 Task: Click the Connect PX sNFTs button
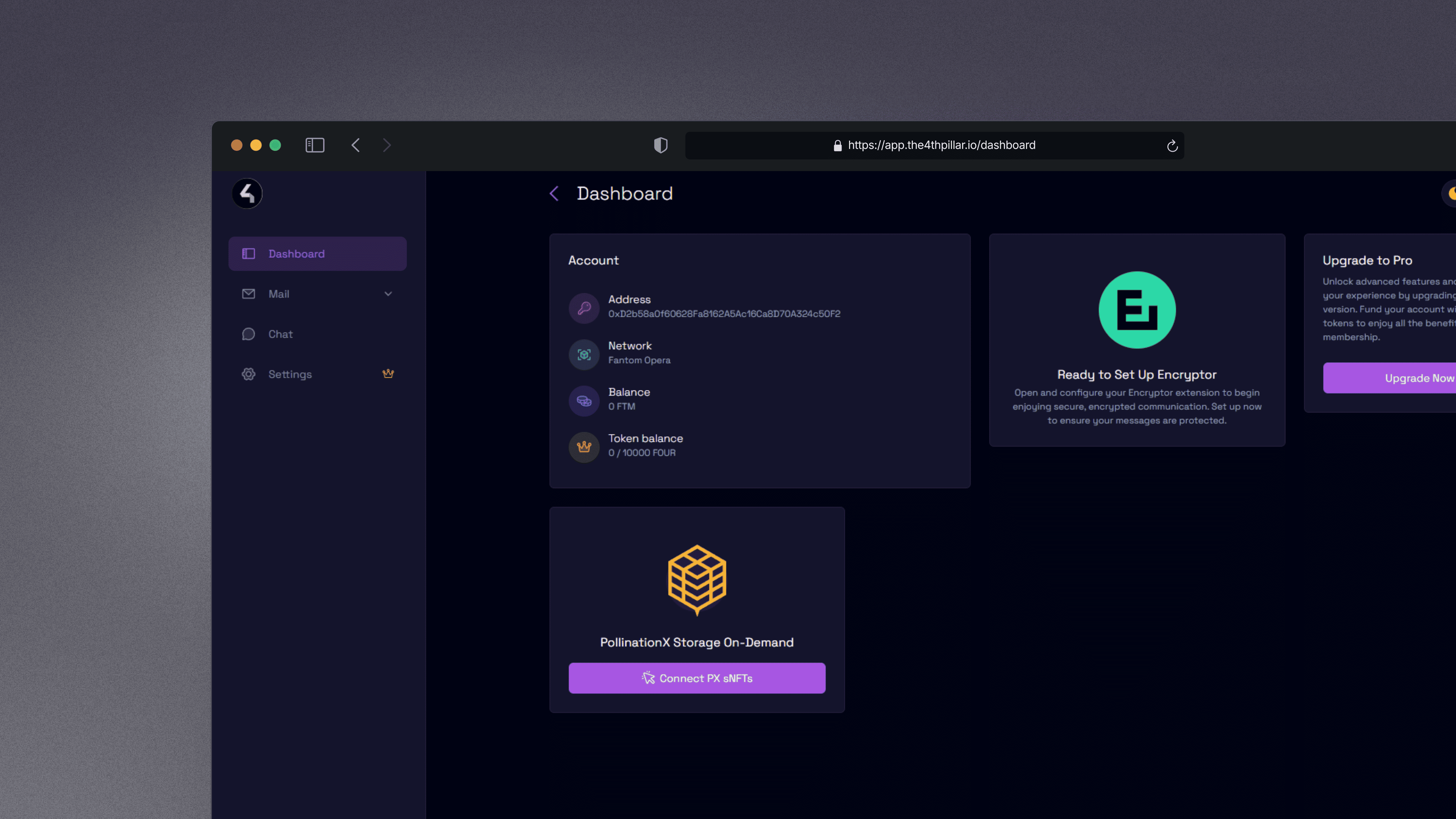(x=696, y=678)
